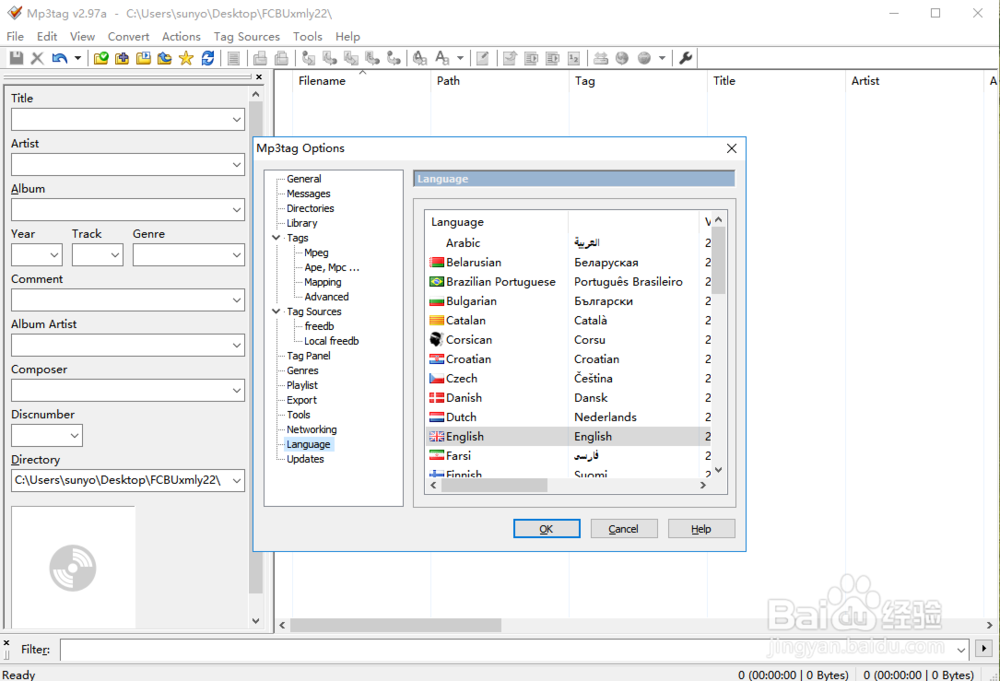
Task: Click the Load playlist folder icon
Action: pos(143,58)
